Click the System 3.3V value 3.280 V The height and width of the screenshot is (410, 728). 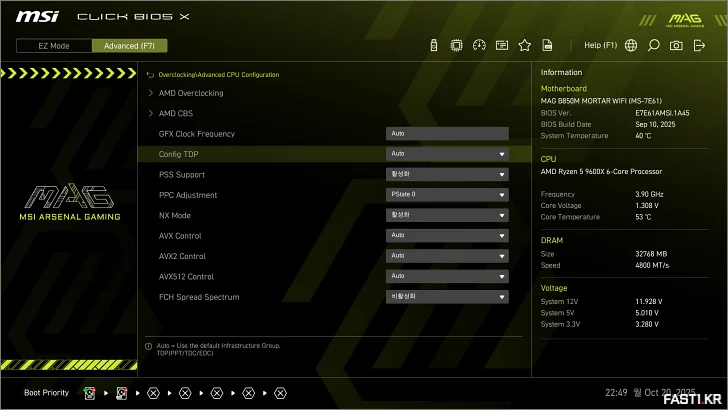click(x=647, y=325)
